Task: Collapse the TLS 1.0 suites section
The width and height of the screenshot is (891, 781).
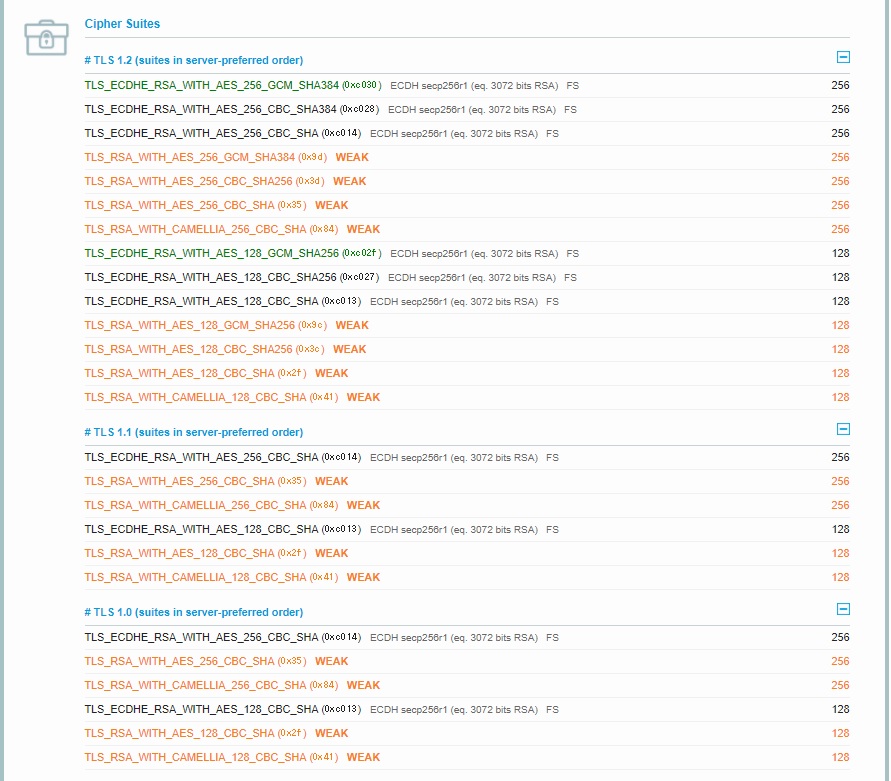Action: coord(843,609)
